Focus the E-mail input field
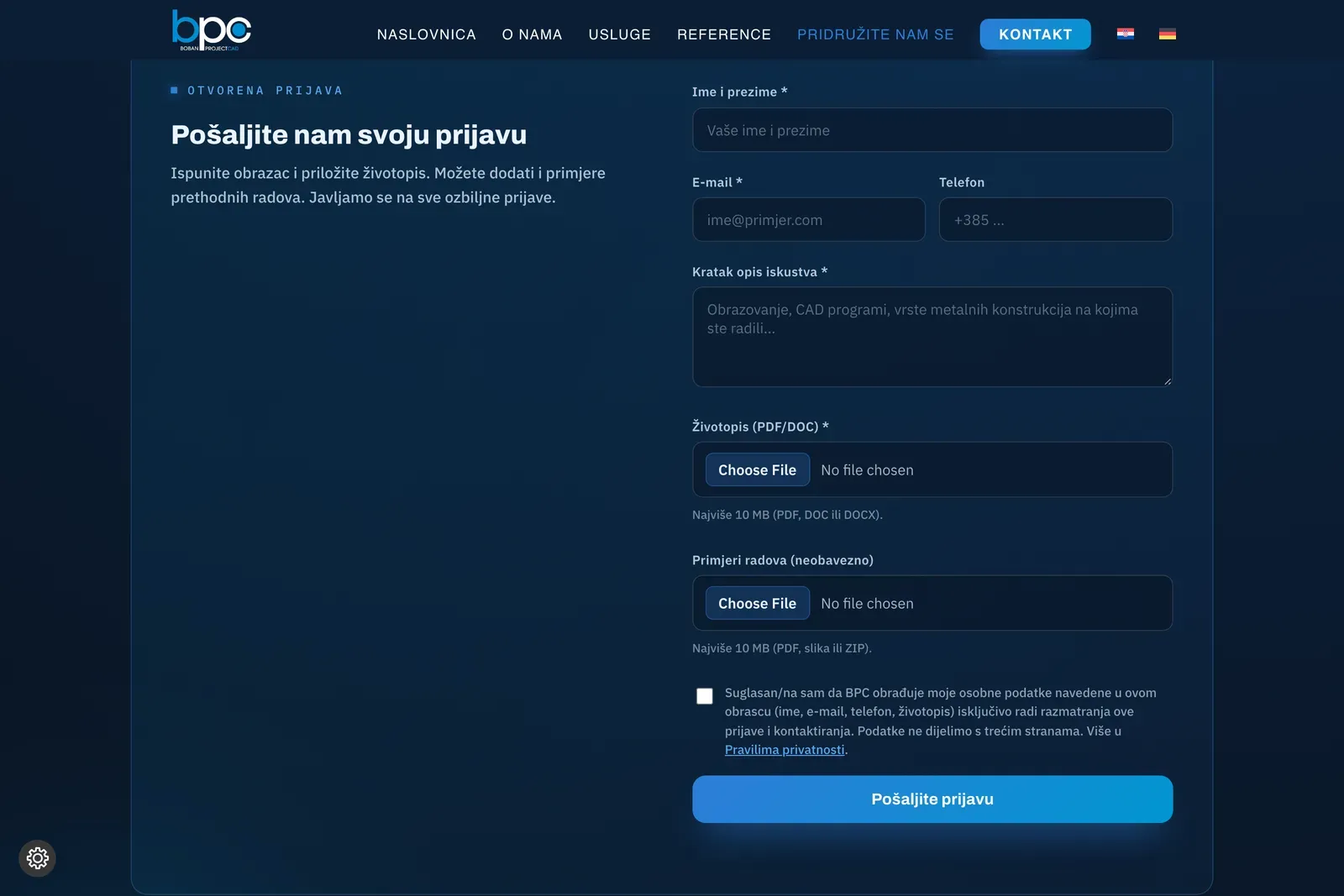The width and height of the screenshot is (1344, 896). (809, 220)
